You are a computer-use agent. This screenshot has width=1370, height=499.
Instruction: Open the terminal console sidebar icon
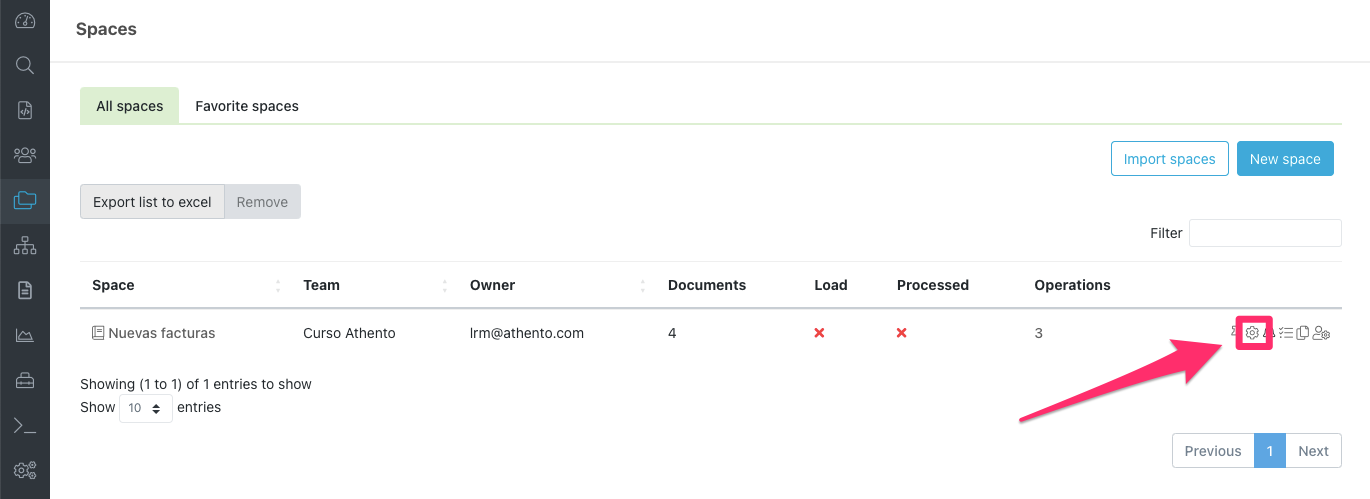point(25,425)
